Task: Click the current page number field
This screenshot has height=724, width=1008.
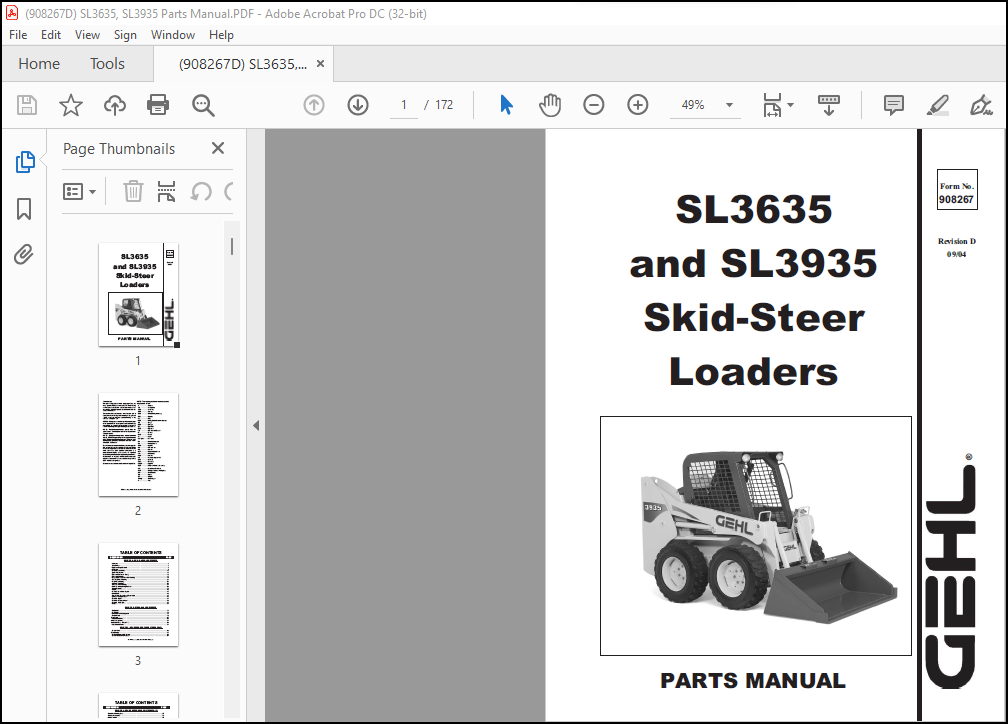Action: click(404, 105)
